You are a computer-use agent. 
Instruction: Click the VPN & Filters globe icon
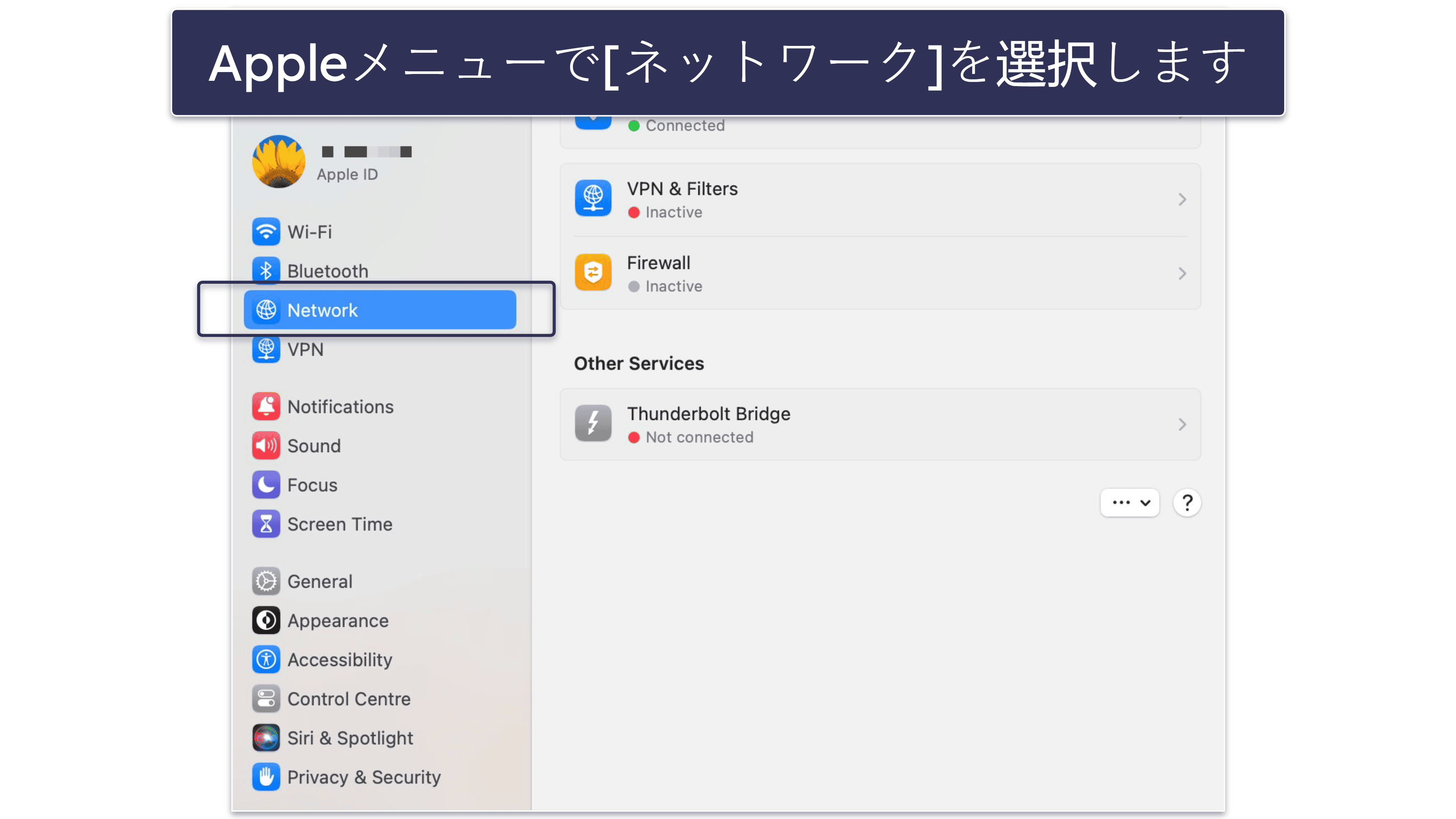[x=593, y=198]
